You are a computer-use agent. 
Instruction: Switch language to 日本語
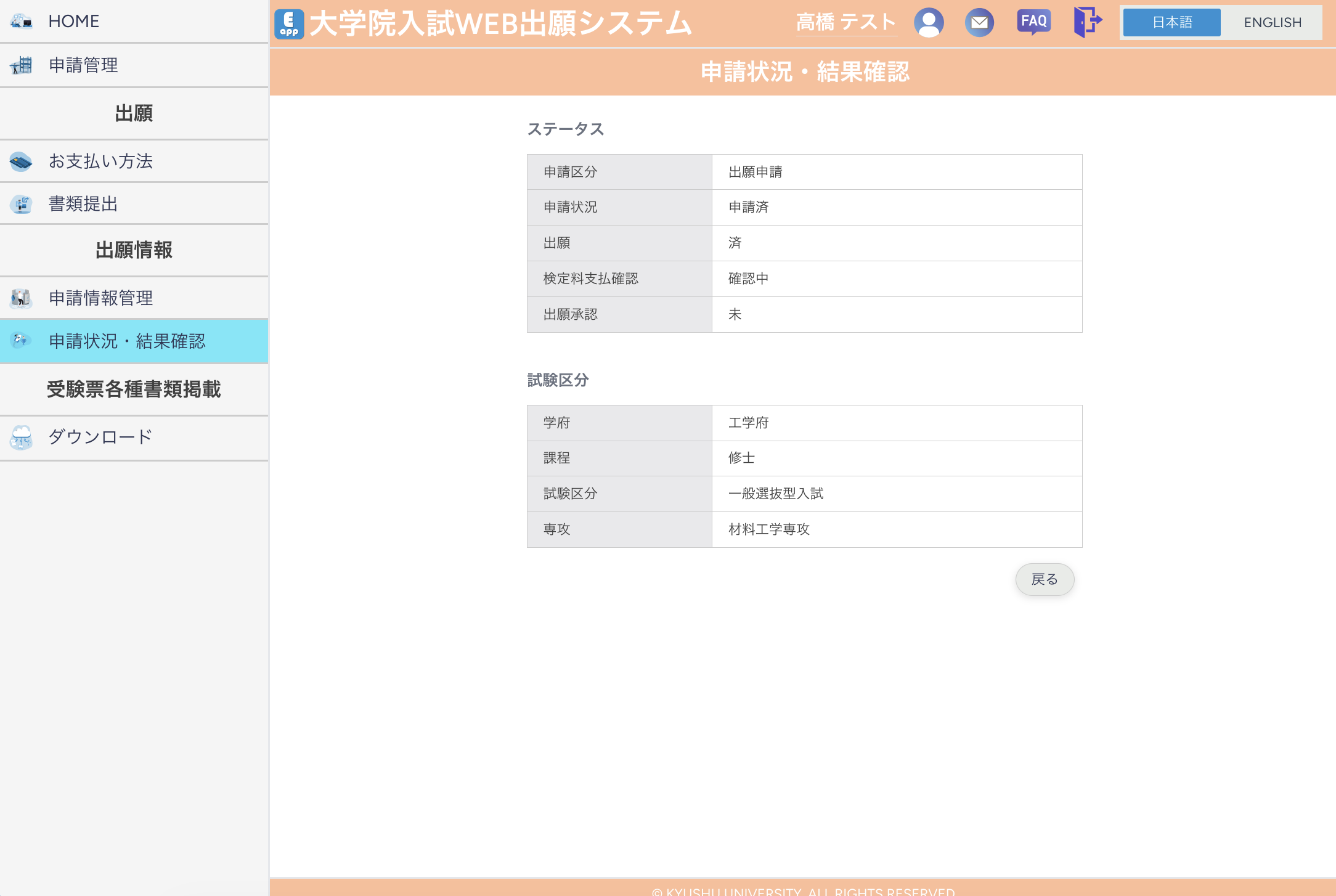tap(1171, 23)
